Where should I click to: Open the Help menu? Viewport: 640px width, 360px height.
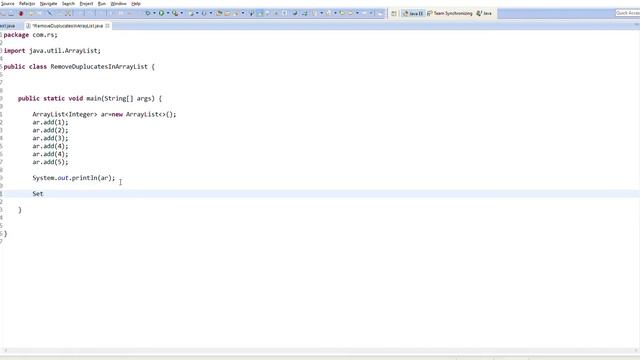pyautogui.click(x=136, y=4)
